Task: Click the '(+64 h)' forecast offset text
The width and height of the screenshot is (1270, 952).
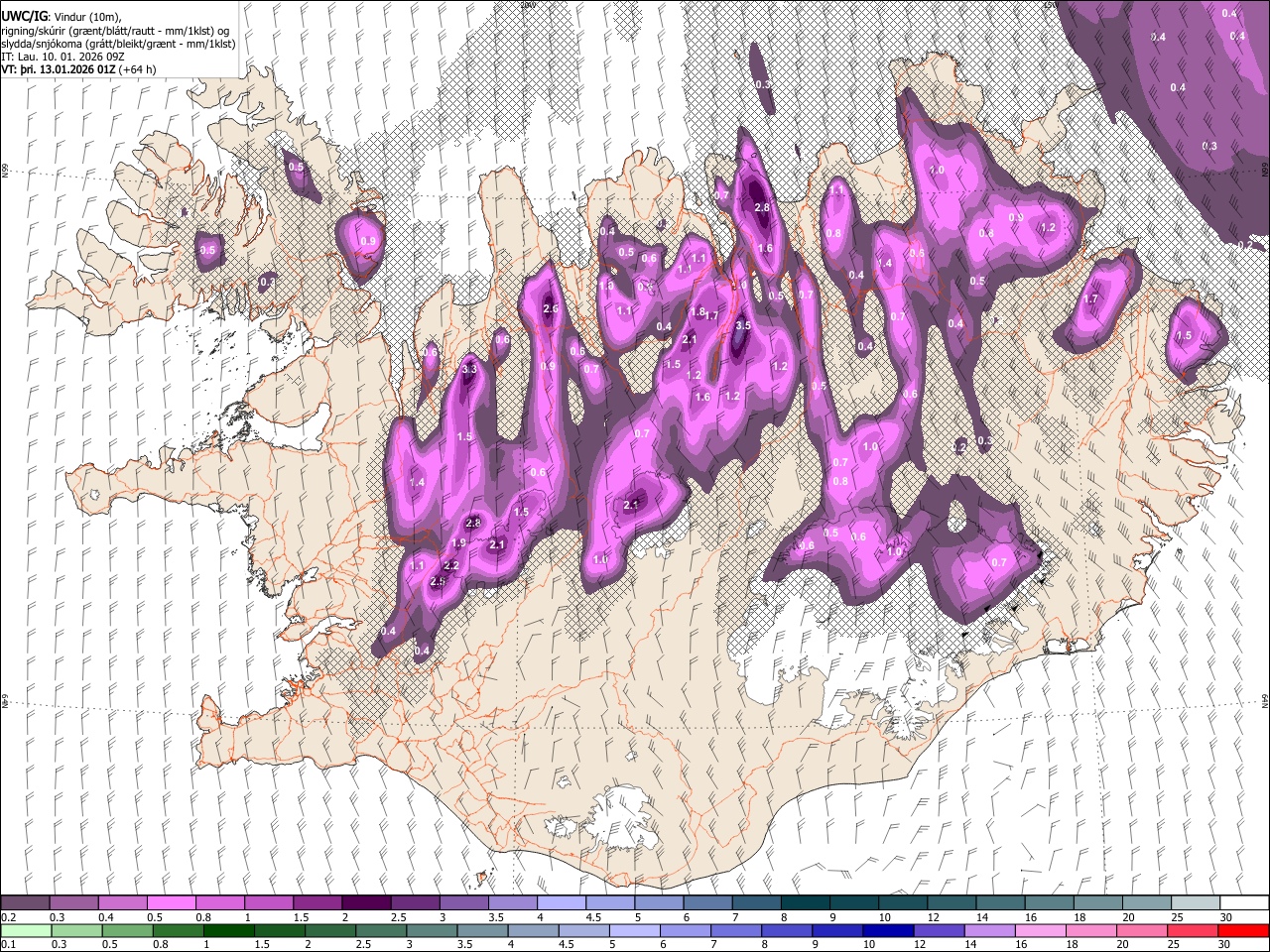Action: (x=137, y=69)
